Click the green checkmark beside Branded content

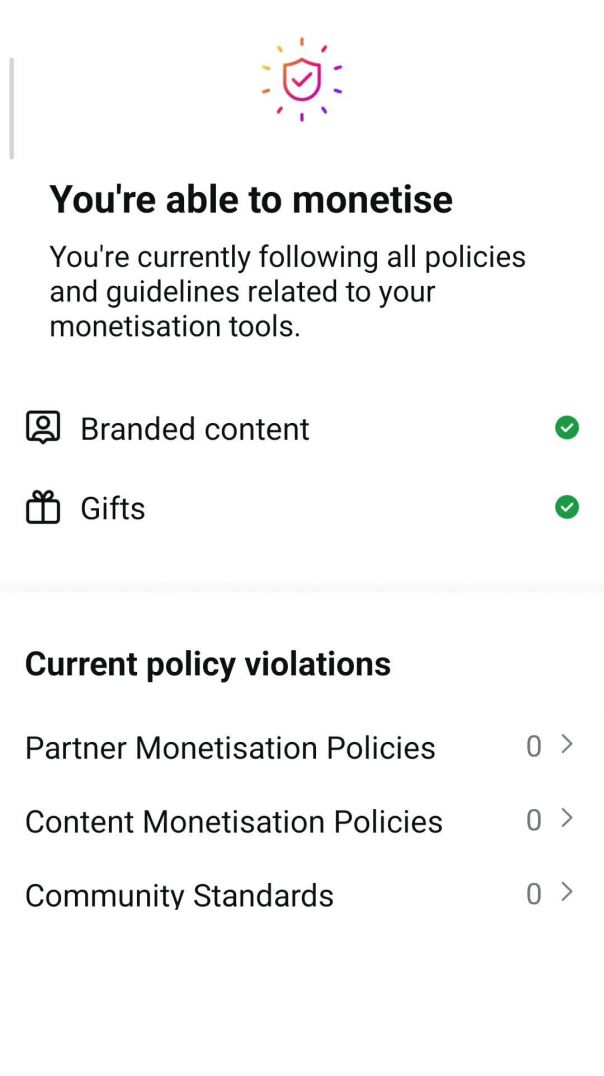(567, 428)
